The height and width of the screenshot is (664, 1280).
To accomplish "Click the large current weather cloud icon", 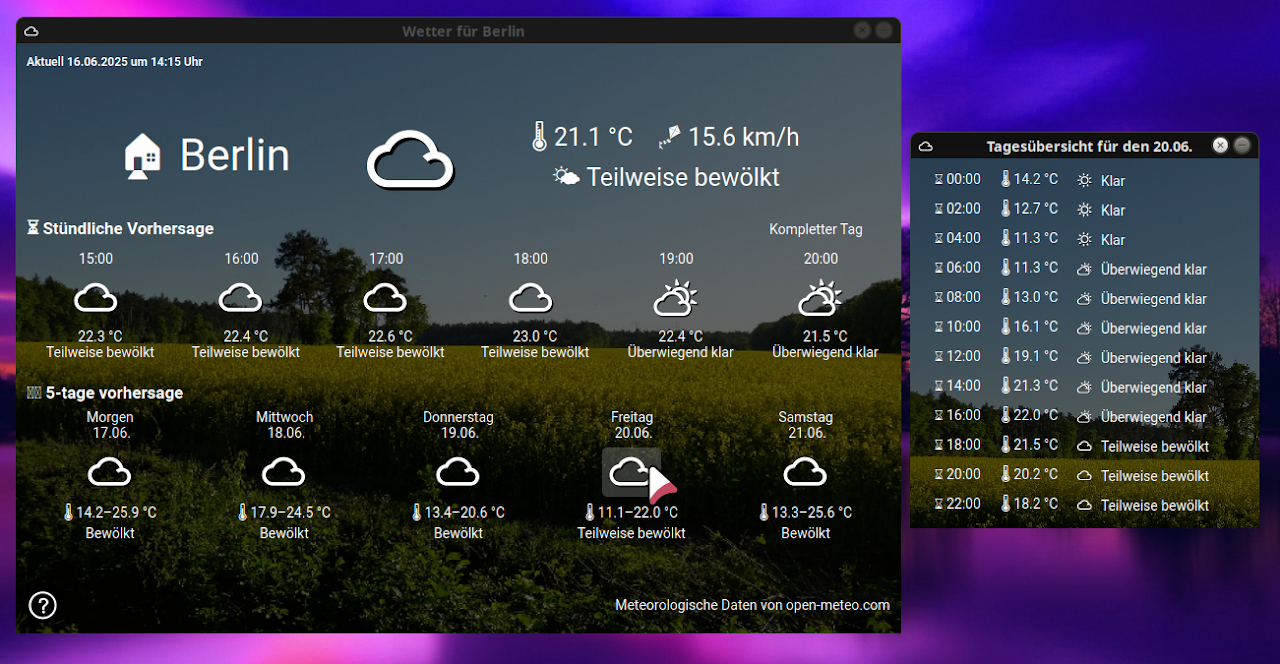I will click(410, 159).
